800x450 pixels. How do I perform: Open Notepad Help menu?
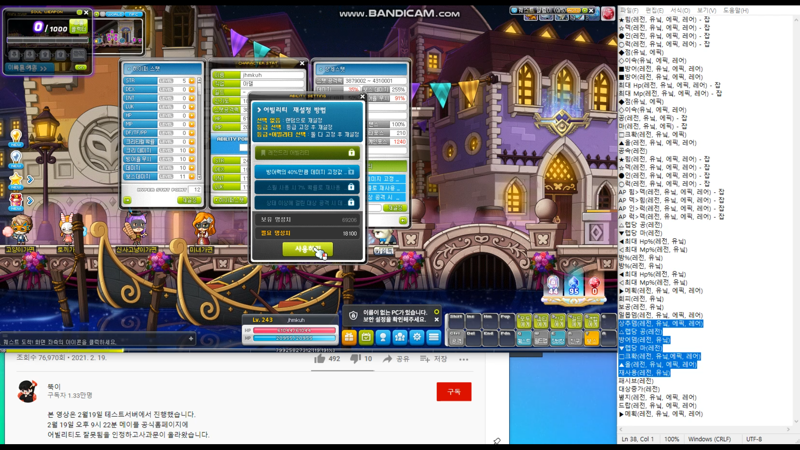736,10
